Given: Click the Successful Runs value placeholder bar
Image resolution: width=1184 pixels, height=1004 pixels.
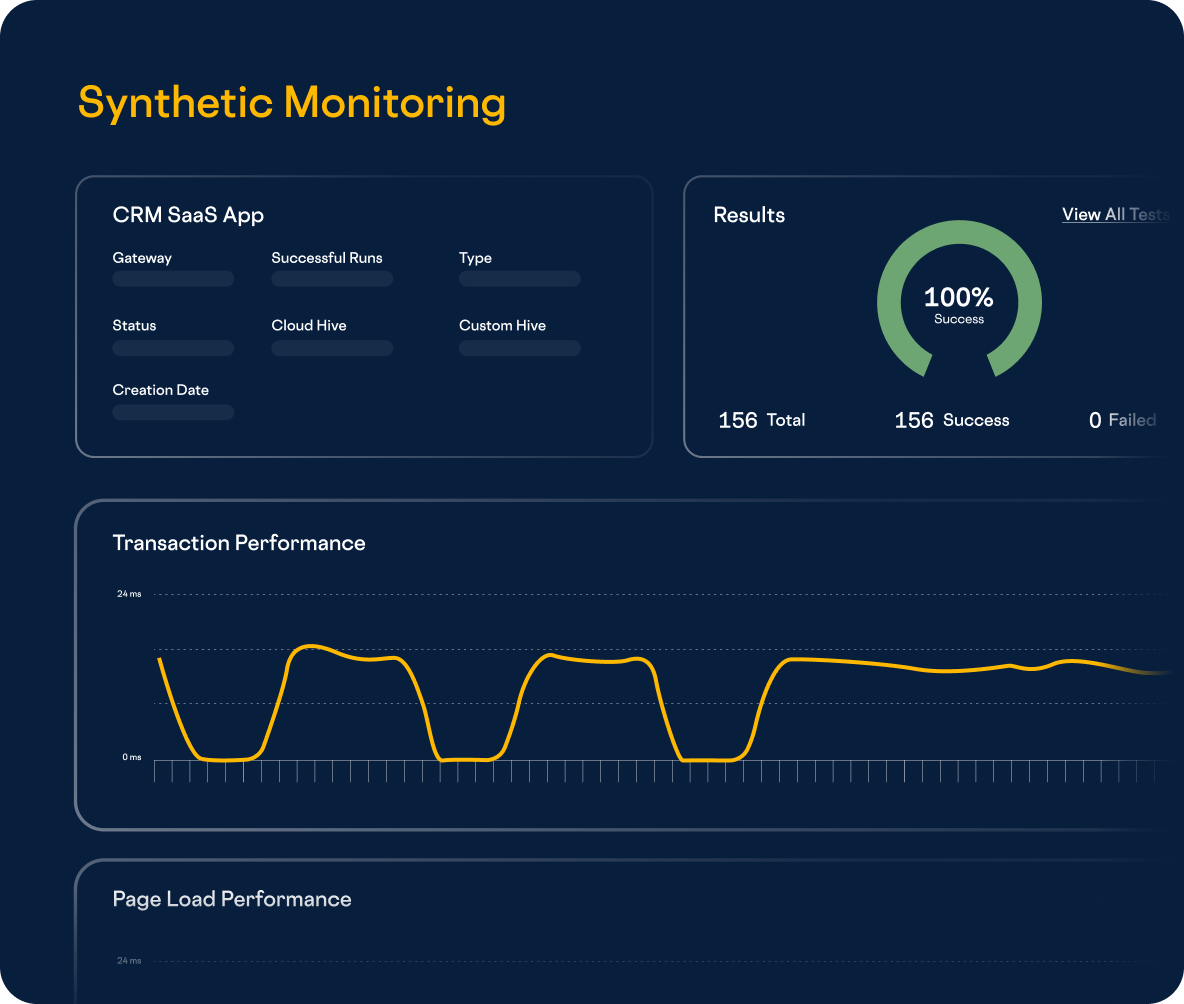Looking at the screenshot, I should click(332, 279).
